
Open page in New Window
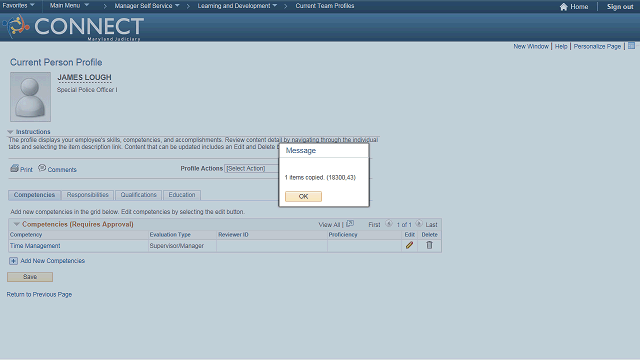(531, 47)
